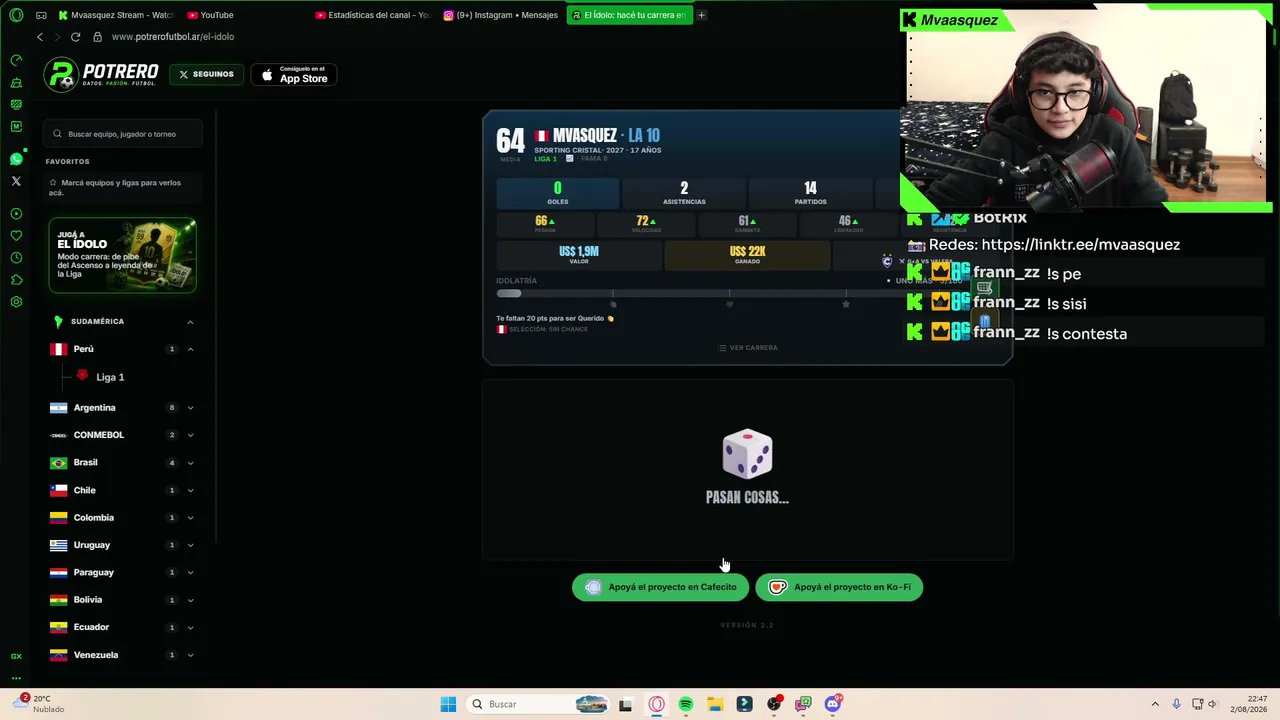This screenshot has height=720, width=1280.
Task: Open the GX logo at the sidebar bottom
Action: pyautogui.click(x=16, y=656)
